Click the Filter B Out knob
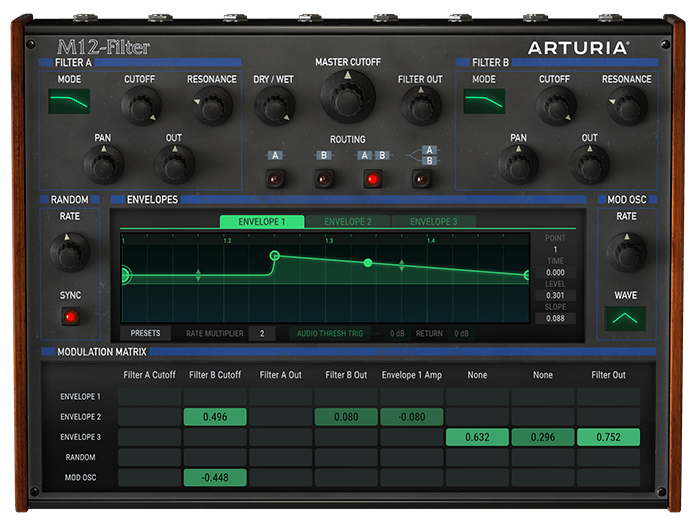 click(590, 165)
